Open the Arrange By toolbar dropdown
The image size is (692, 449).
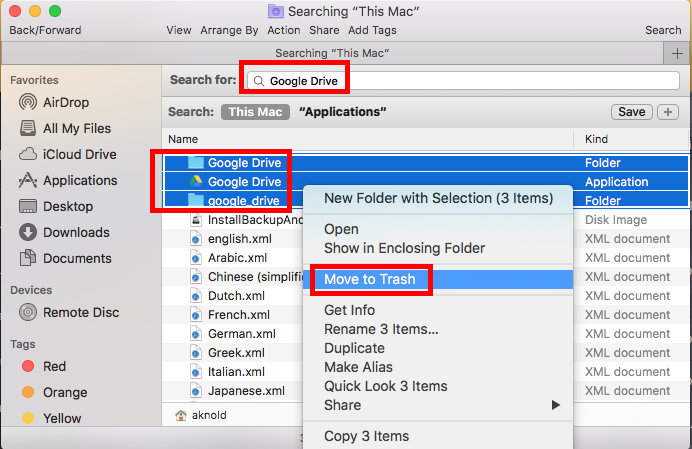pos(228,30)
